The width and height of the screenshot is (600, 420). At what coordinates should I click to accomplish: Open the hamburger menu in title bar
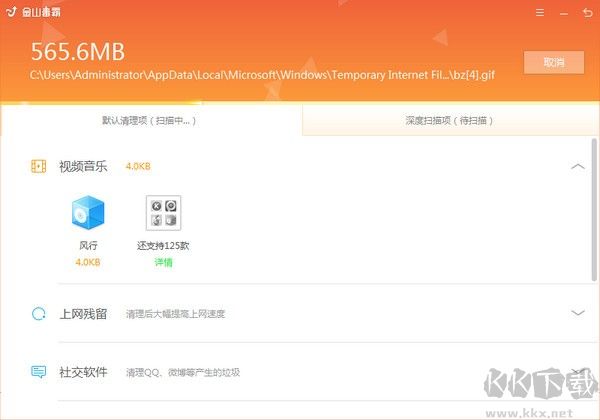(540, 13)
